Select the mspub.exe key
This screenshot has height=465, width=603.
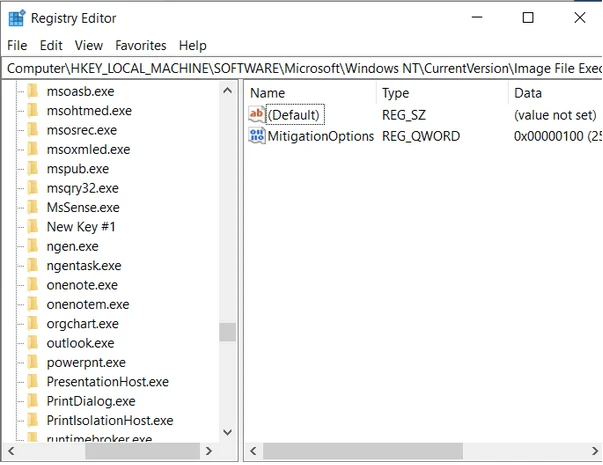(78, 169)
